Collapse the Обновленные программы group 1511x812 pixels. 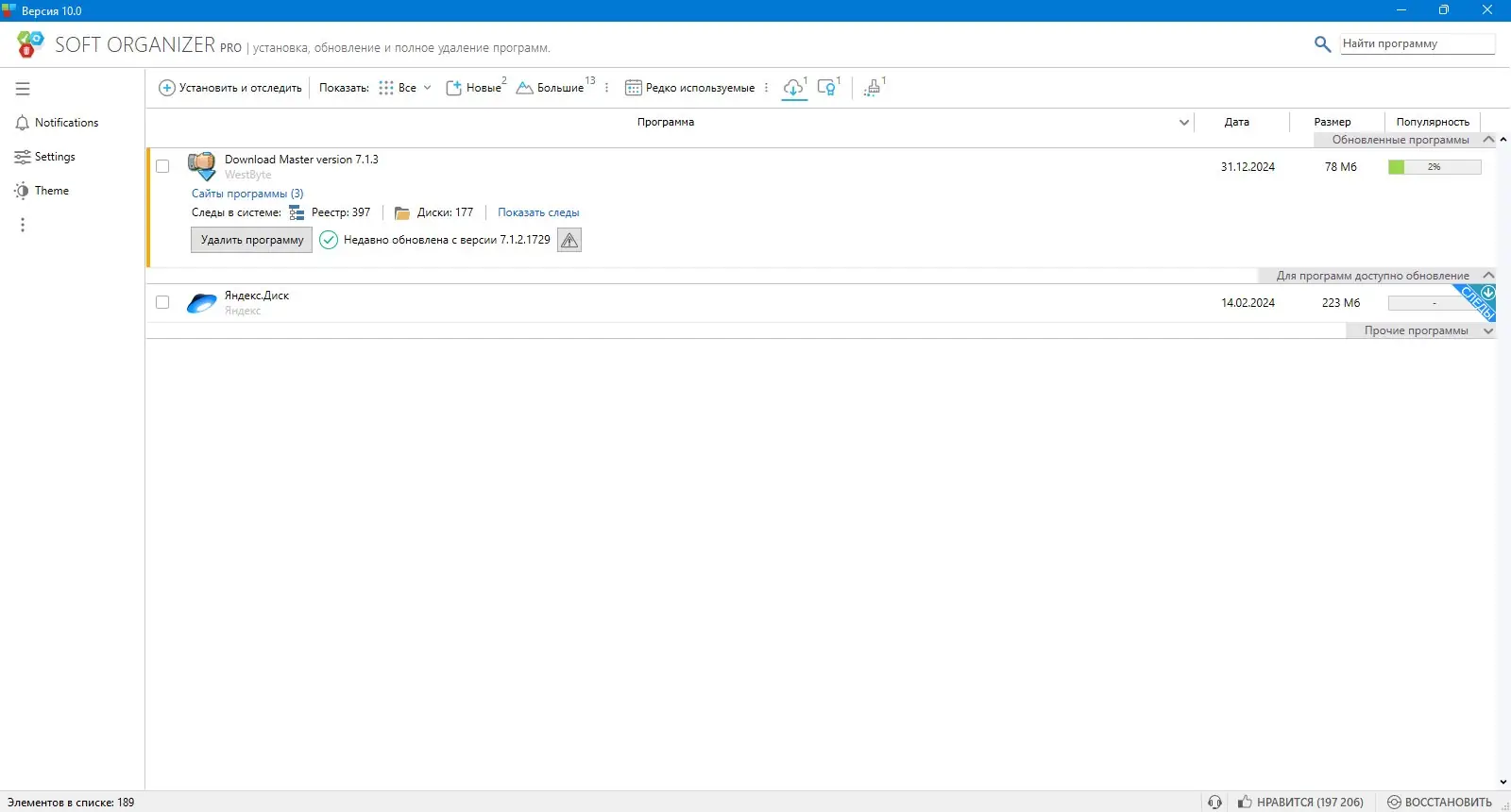coord(1489,140)
